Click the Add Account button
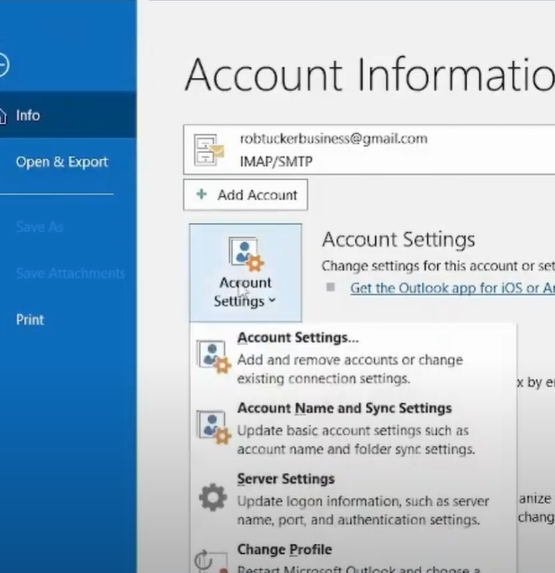 (246, 195)
